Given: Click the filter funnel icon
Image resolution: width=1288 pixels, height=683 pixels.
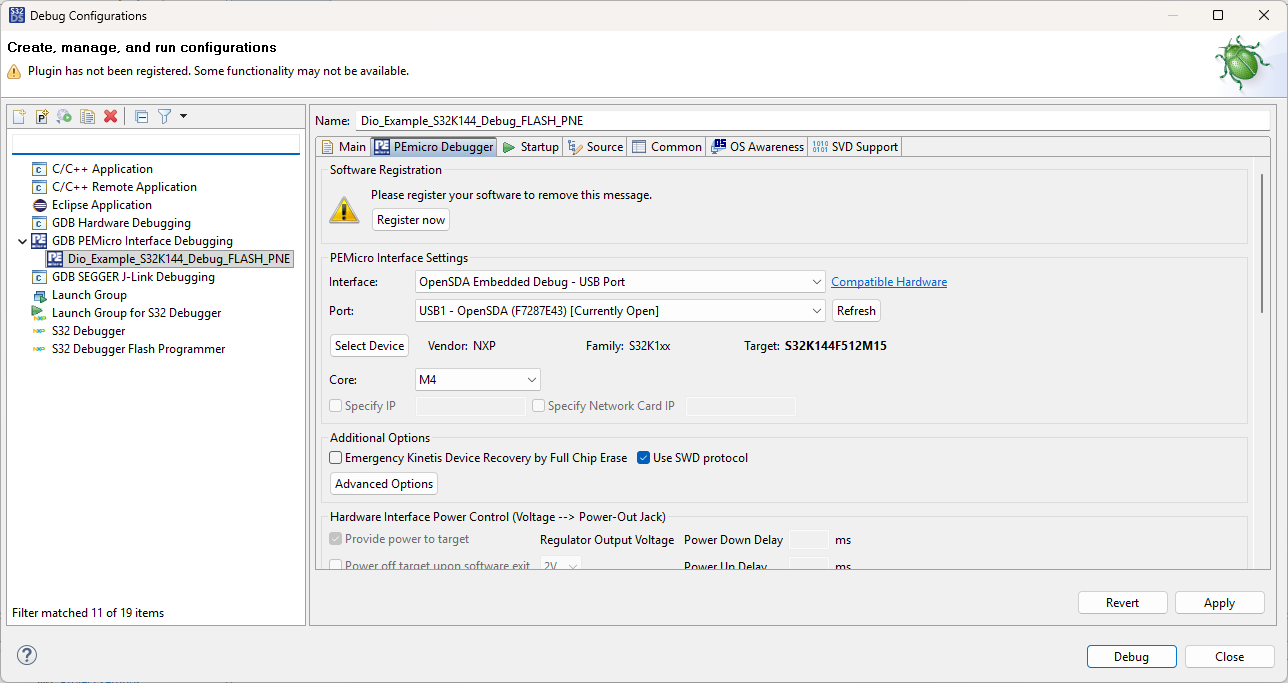Looking at the screenshot, I should 165,116.
